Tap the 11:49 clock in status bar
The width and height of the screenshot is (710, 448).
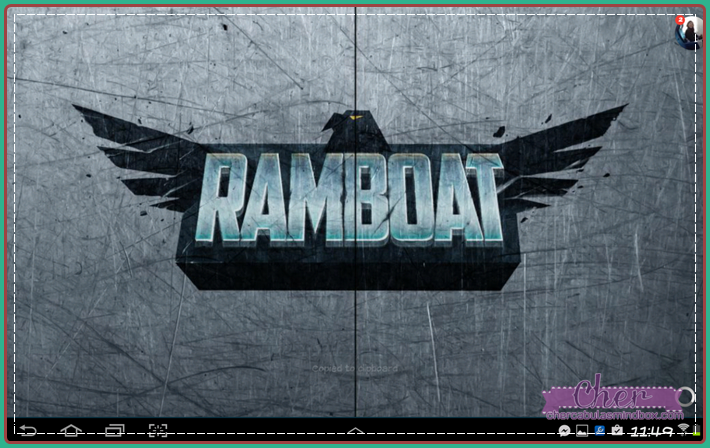coord(651,431)
